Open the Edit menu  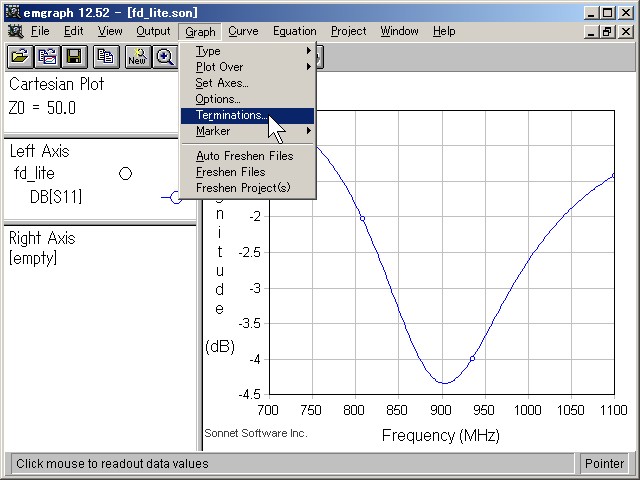(73, 31)
